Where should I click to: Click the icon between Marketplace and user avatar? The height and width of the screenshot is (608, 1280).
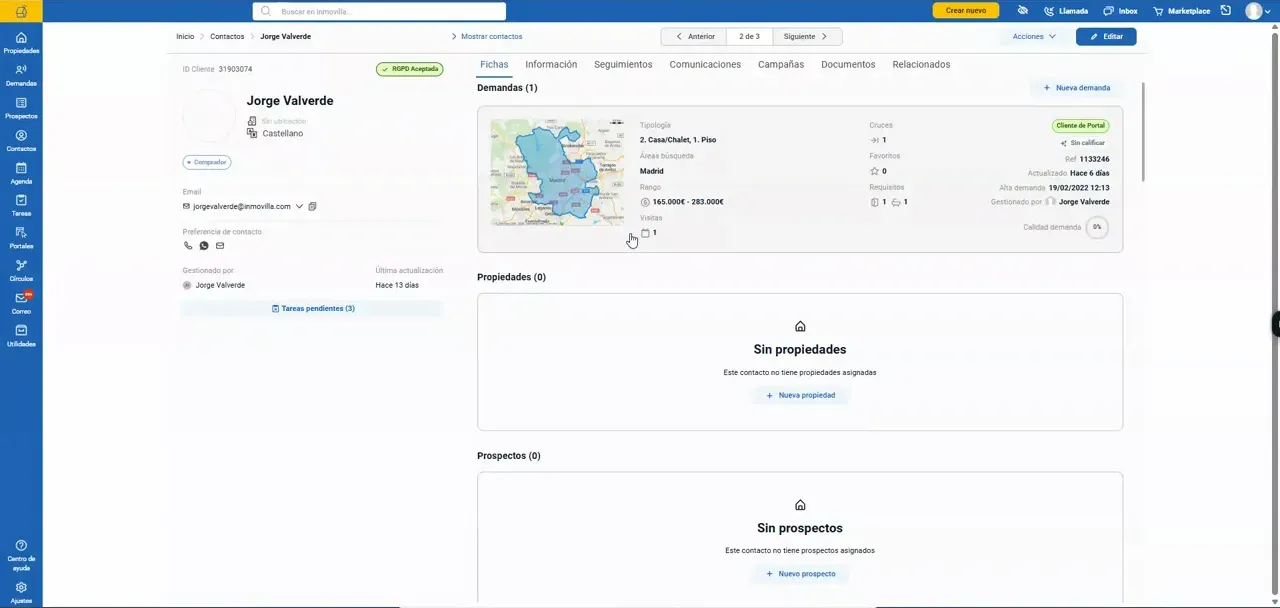point(1226,10)
